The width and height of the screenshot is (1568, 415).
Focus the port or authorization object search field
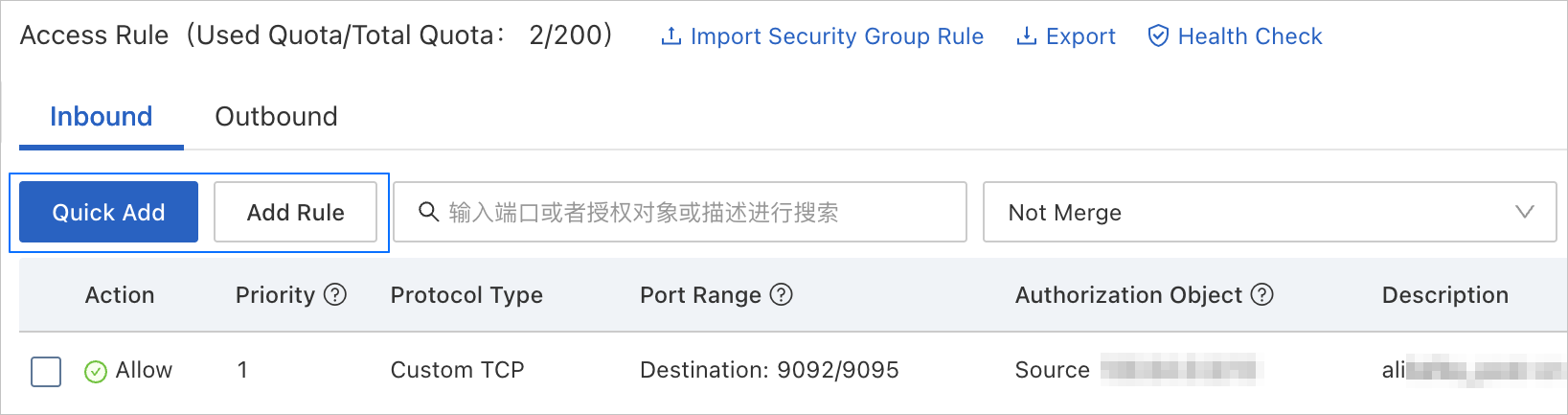tap(690, 213)
